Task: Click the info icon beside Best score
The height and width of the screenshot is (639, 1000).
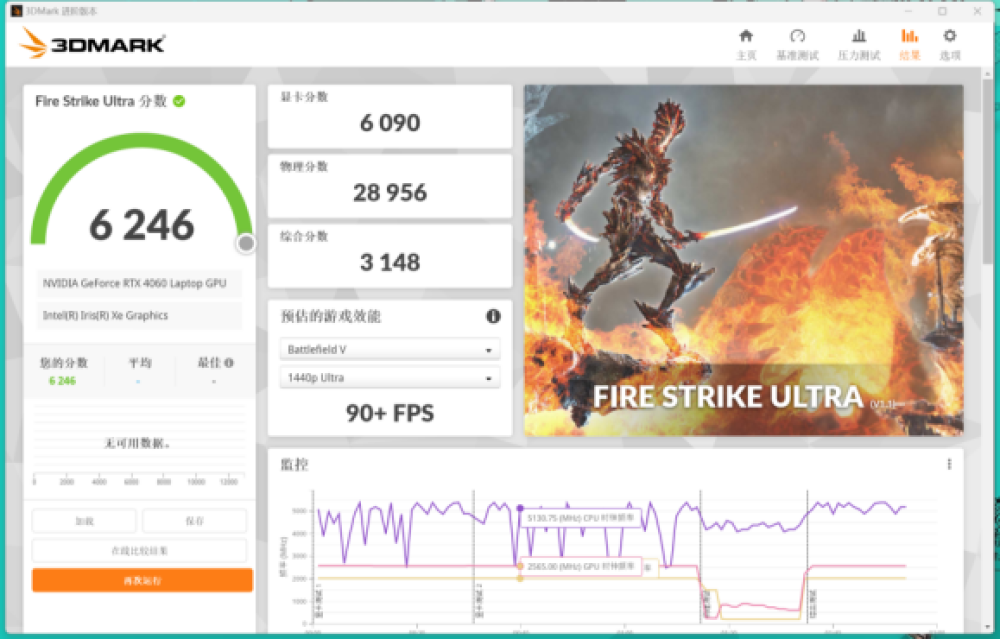Action: click(x=229, y=363)
